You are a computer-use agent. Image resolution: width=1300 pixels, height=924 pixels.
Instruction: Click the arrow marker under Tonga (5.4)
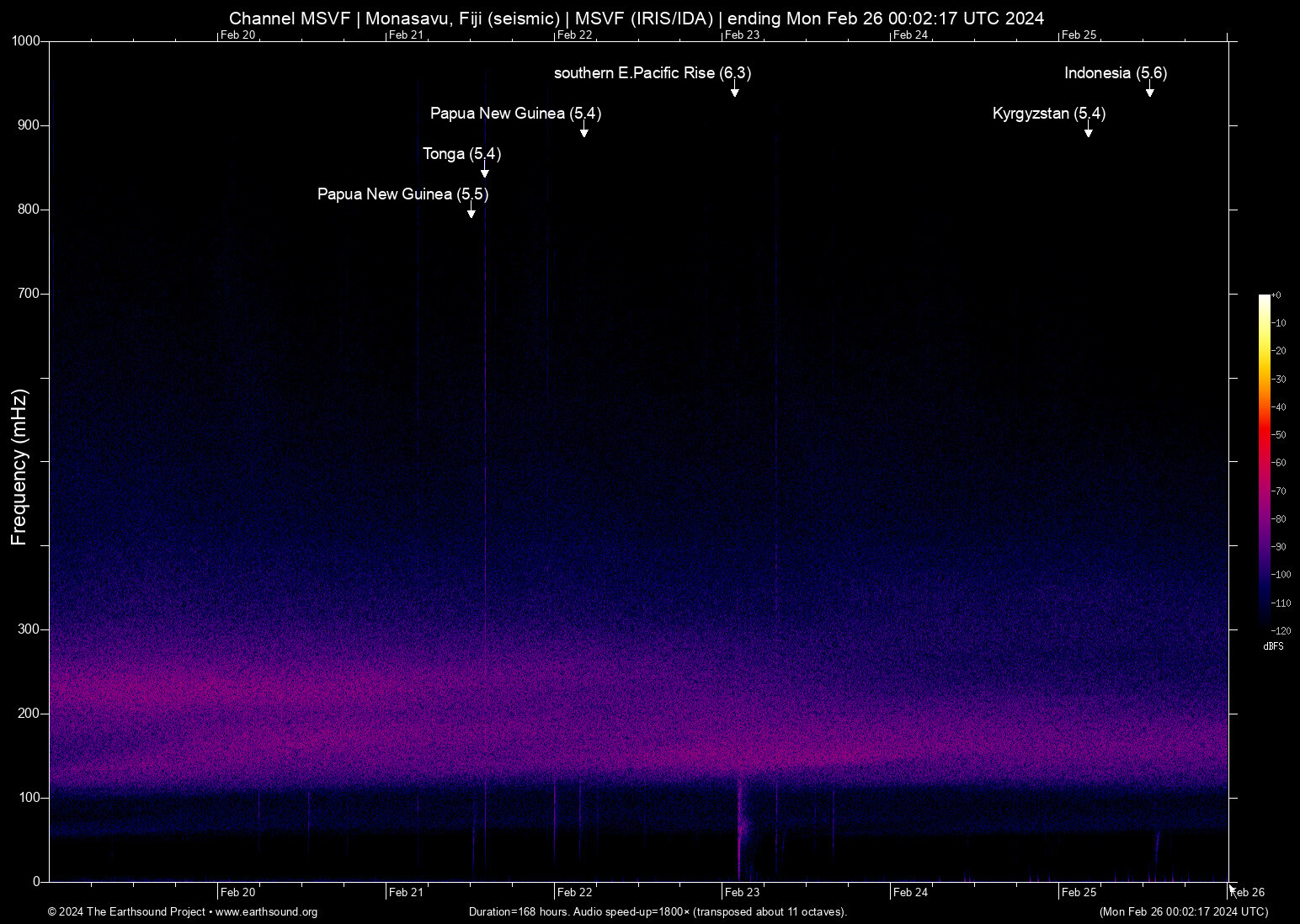click(484, 170)
